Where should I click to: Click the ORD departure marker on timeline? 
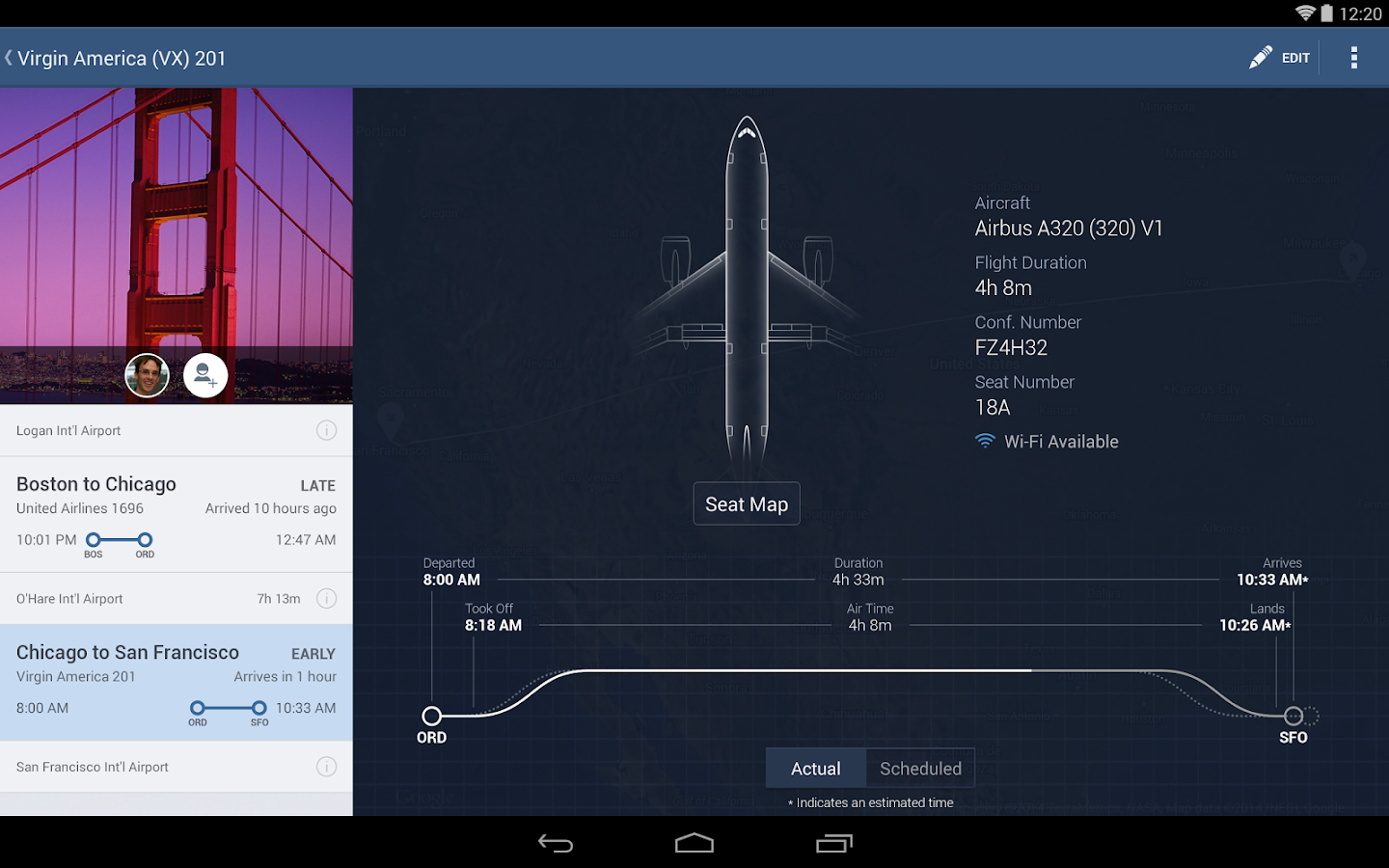click(432, 716)
